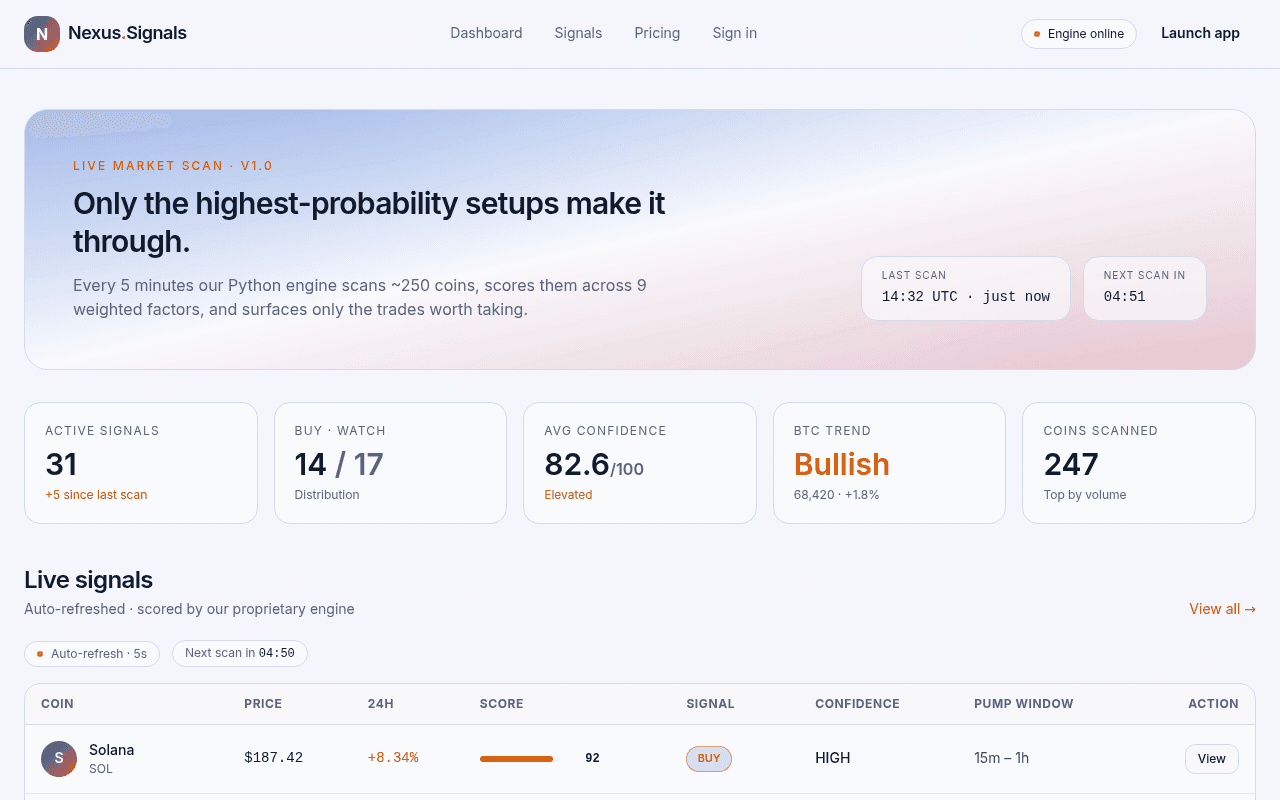Click the Nexus N logo icon
This screenshot has height=800, width=1280.
click(x=42, y=34)
